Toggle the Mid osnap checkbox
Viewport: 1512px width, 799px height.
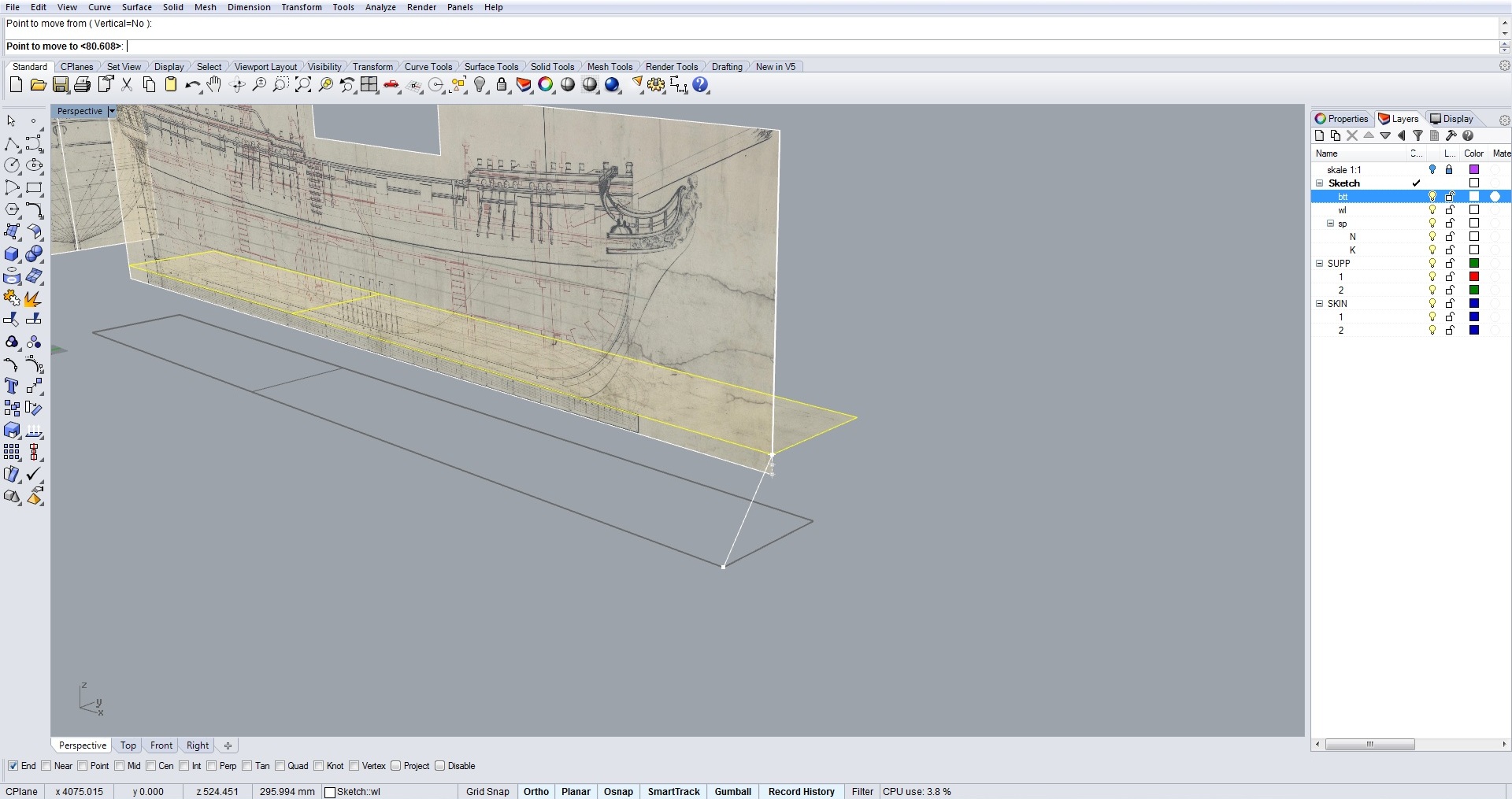(x=120, y=766)
